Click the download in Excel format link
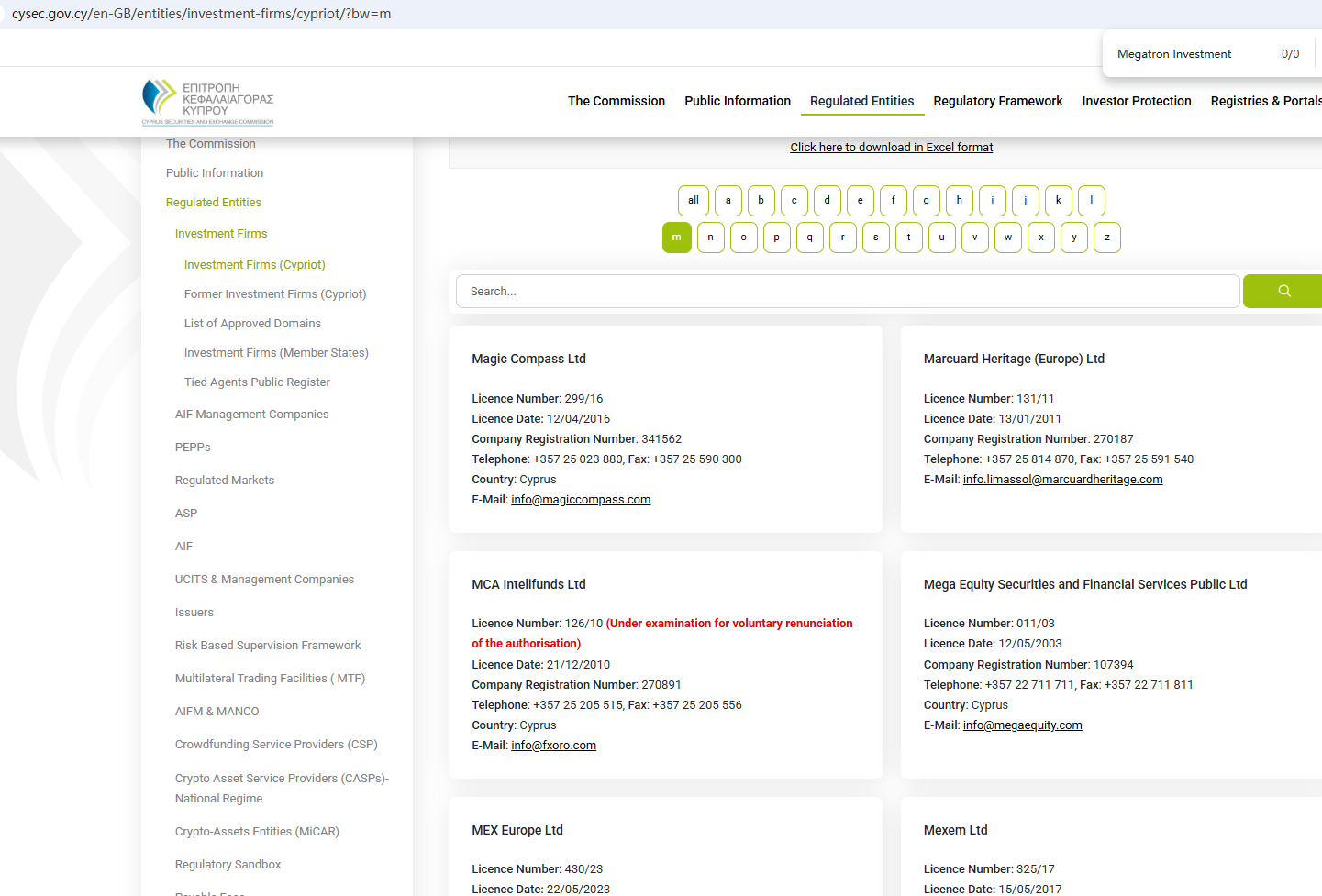Screen dimensions: 1322x896 point(891,148)
